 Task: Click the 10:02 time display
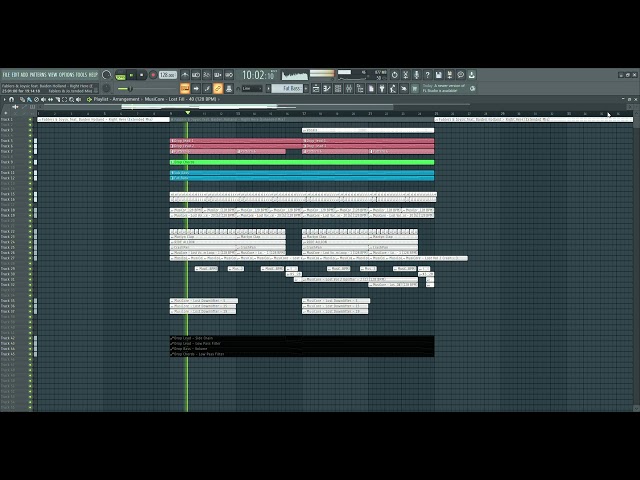(x=259, y=75)
